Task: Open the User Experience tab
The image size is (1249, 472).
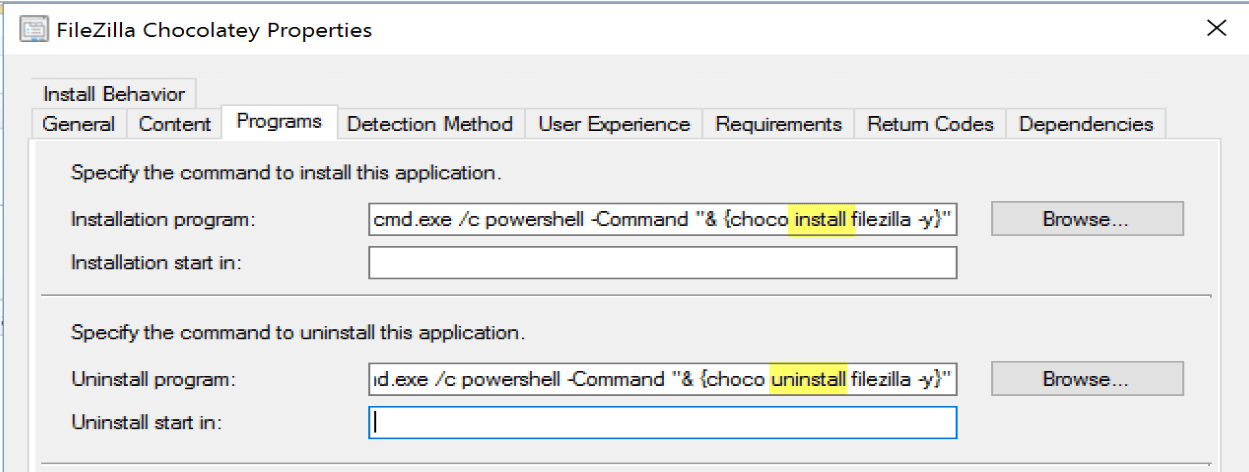Action: [614, 124]
